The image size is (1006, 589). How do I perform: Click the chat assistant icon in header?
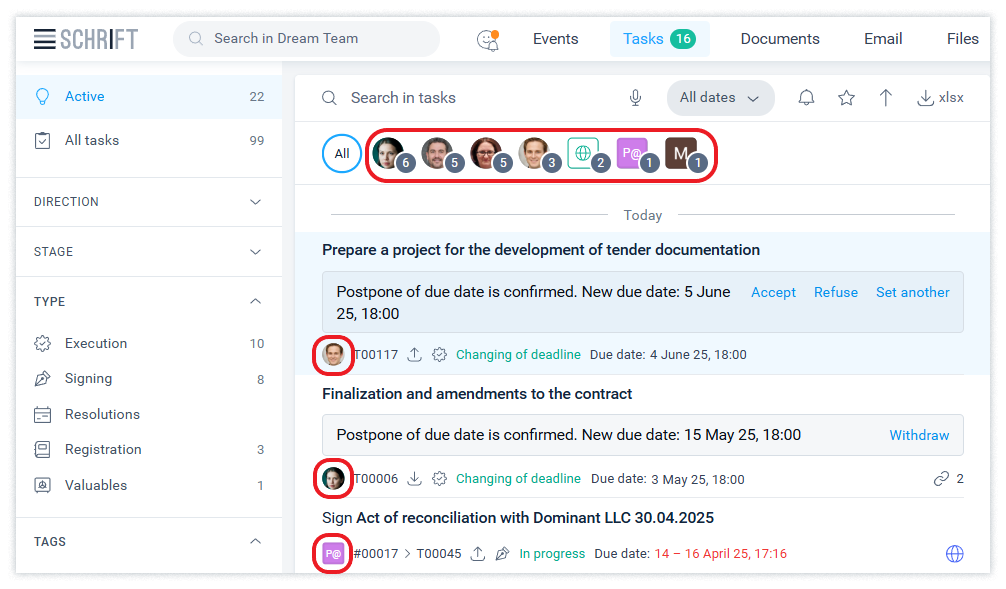click(x=488, y=39)
